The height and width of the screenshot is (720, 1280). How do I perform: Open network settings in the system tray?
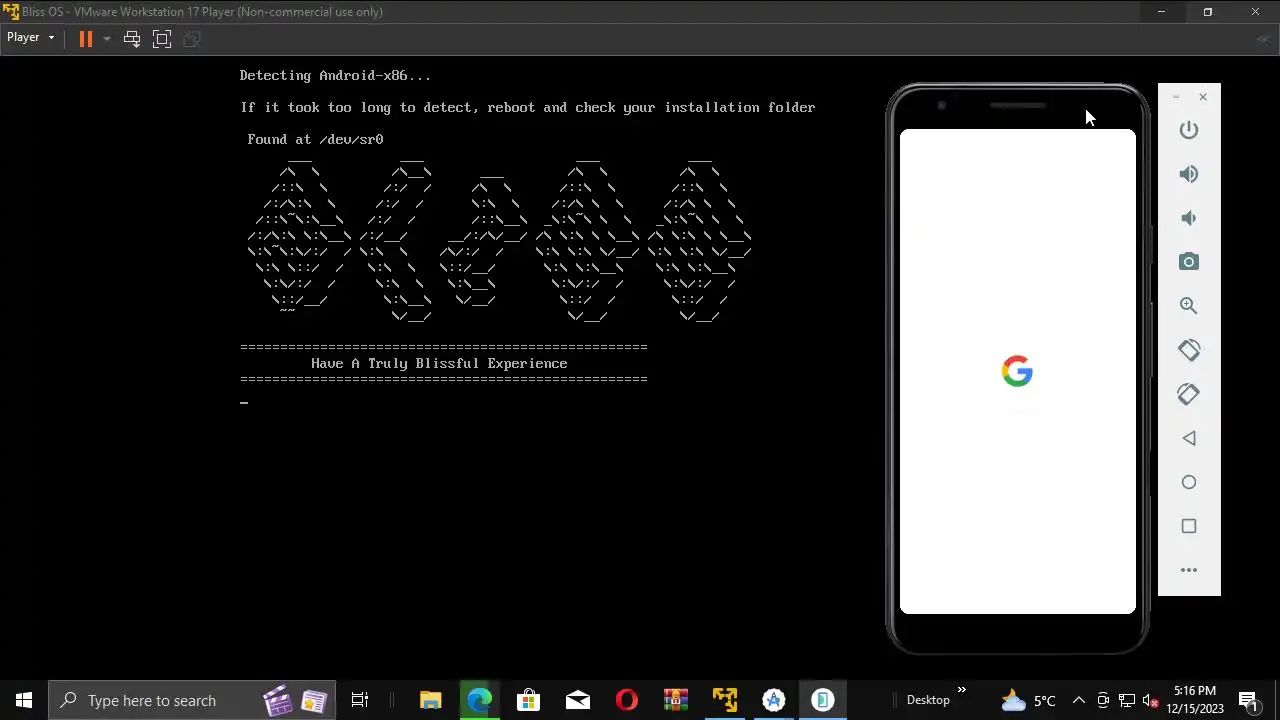tap(1127, 700)
